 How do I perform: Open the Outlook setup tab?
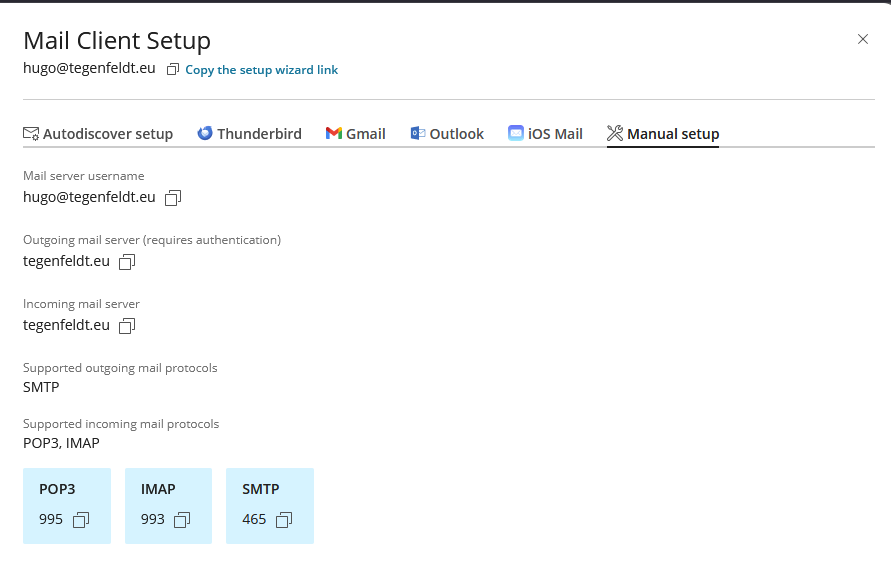(456, 134)
